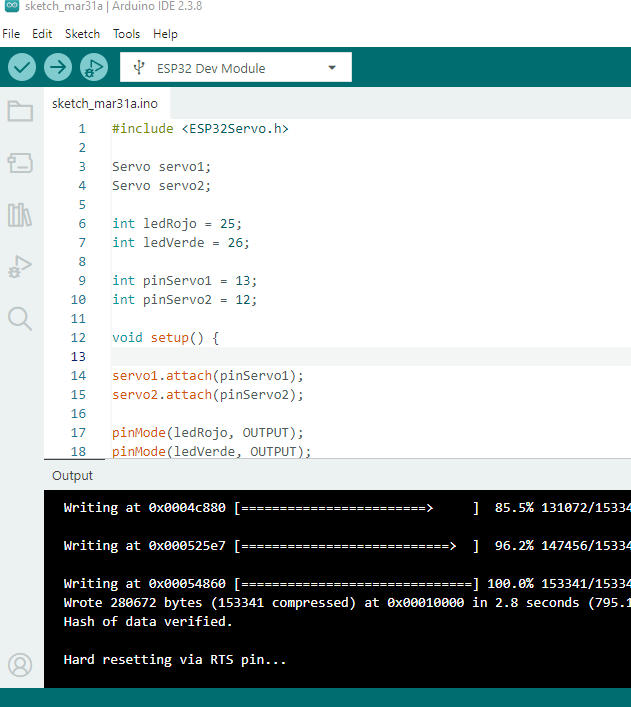The image size is (631, 707).
Task: Click the USB icon in board selector
Action: 139,68
